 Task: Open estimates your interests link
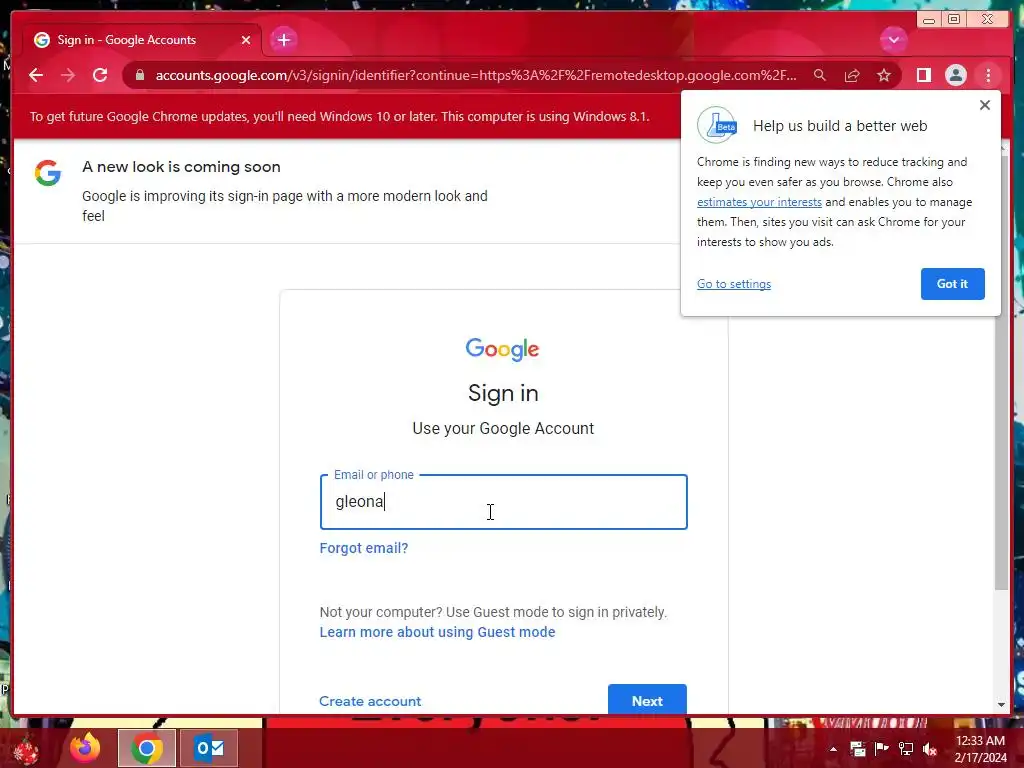pyautogui.click(x=759, y=202)
